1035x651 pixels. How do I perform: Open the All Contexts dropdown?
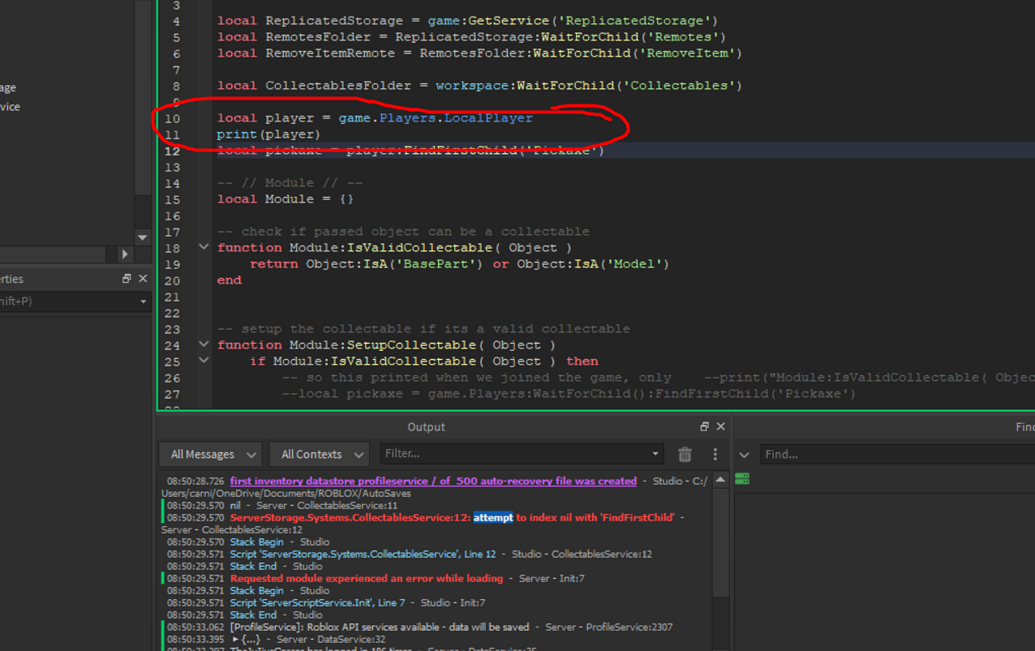coord(319,454)
